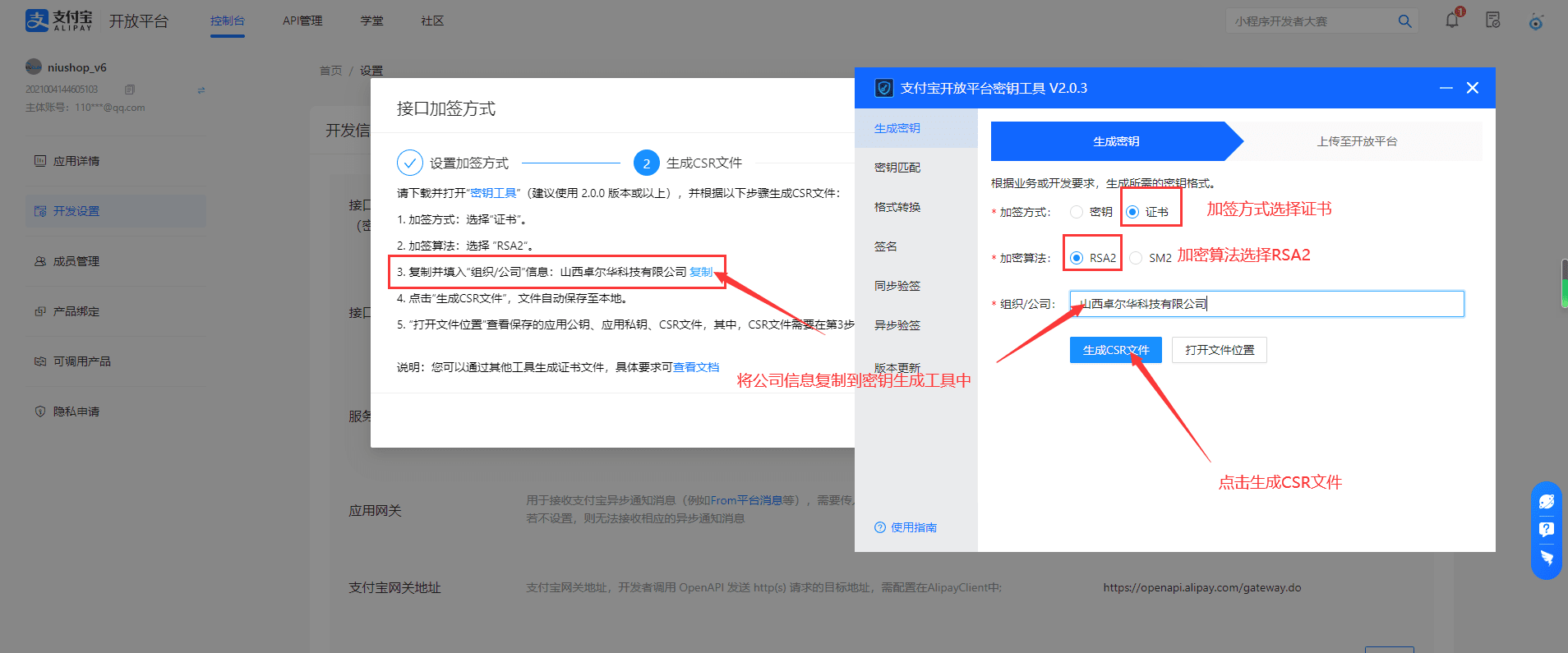
Task: Switch to 上传至开放平台 step tab
Action: coord(1357,141)
